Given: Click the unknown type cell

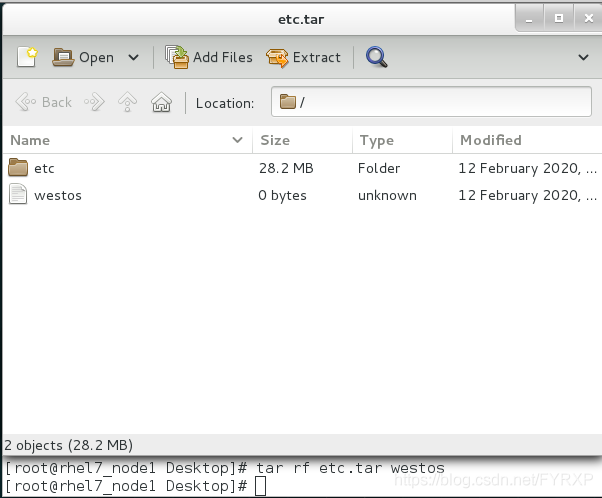Looking at the screenshot, I should click(387, 195).
